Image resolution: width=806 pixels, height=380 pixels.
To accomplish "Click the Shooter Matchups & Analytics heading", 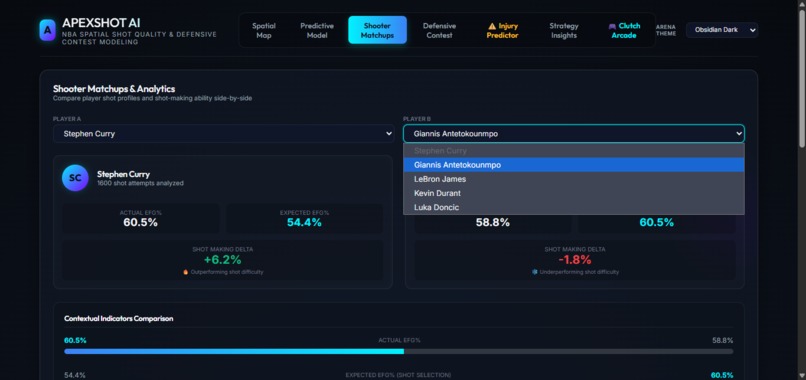I will pos(114,89).
